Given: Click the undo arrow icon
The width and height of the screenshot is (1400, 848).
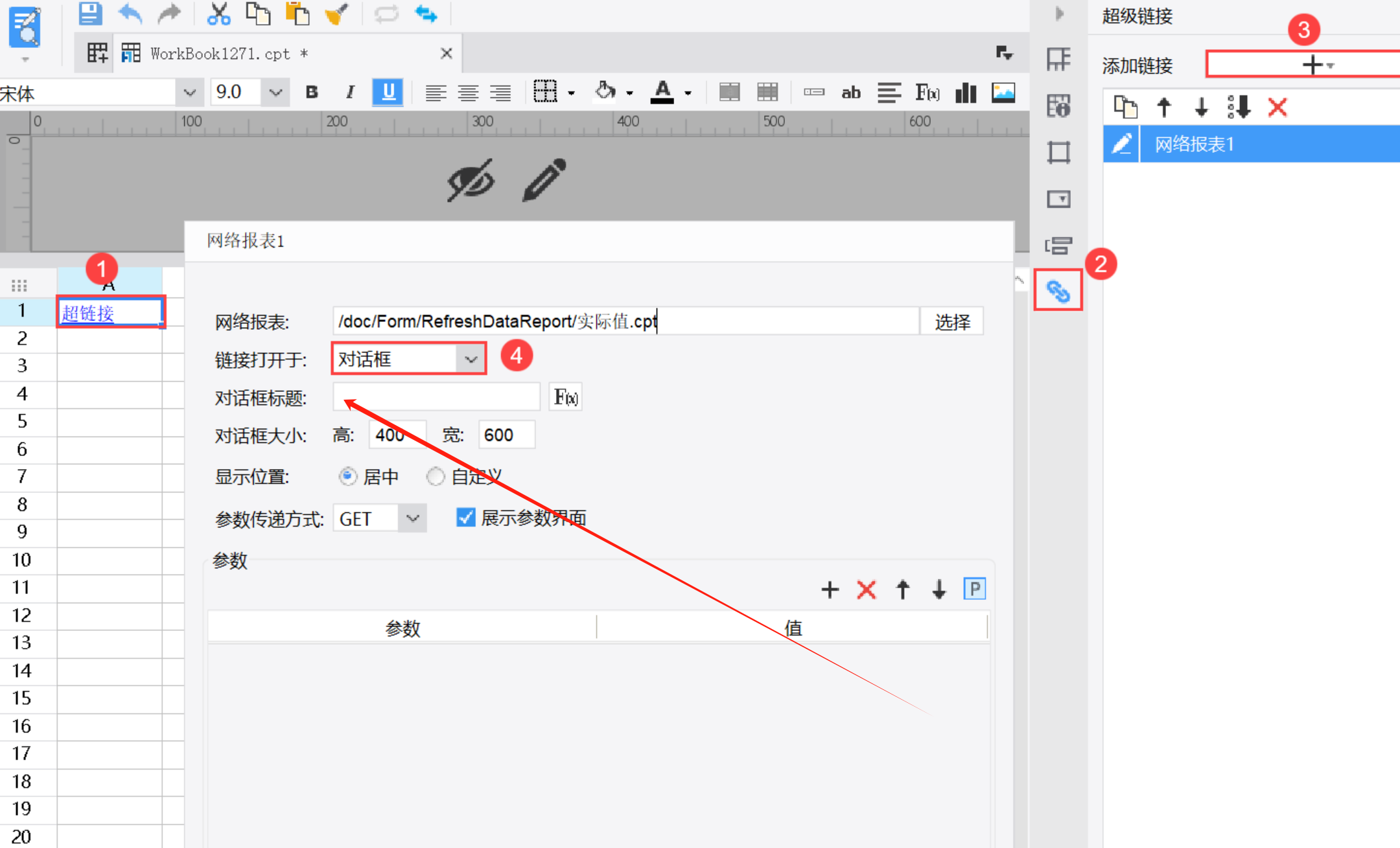Looking at the screenshot, I should coord(130,14).
